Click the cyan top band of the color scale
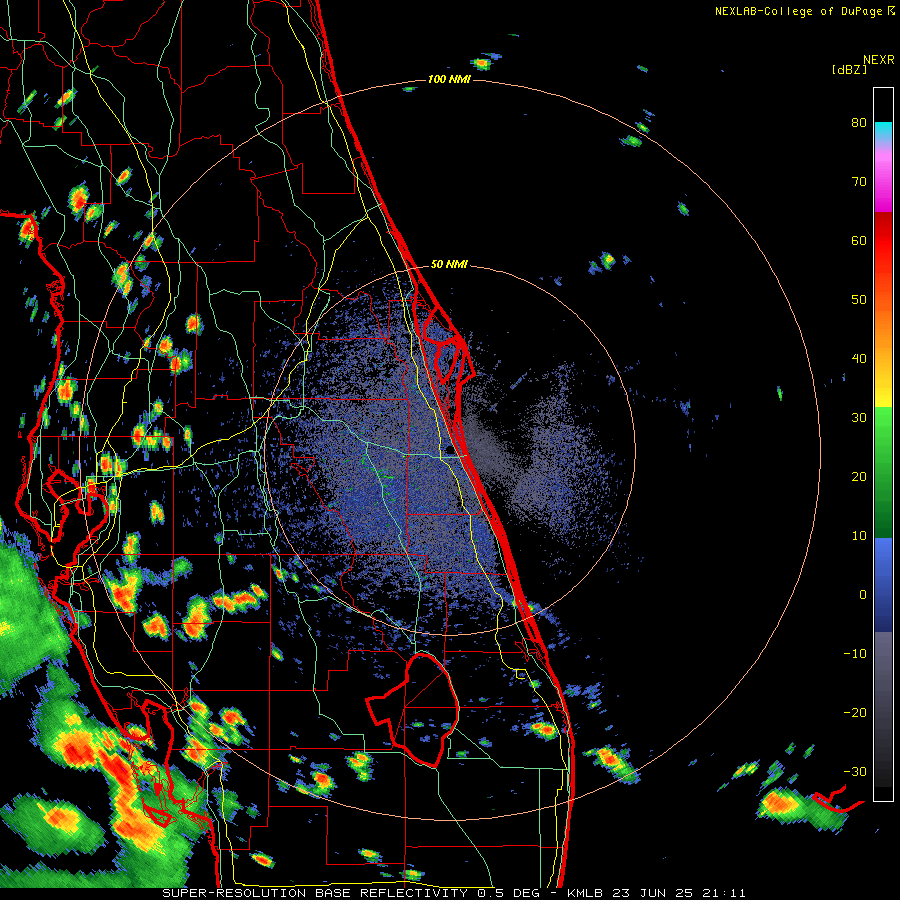 pos(883,131)
